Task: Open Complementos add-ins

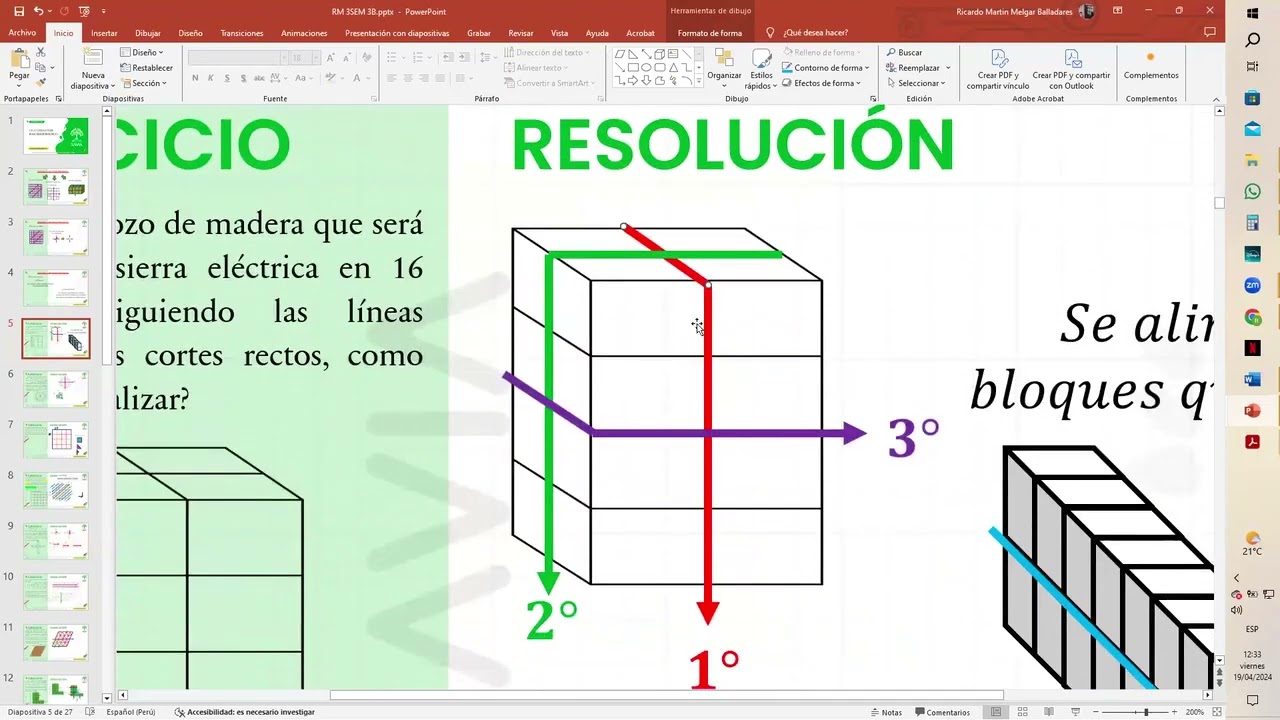Action: point(1151,65)
